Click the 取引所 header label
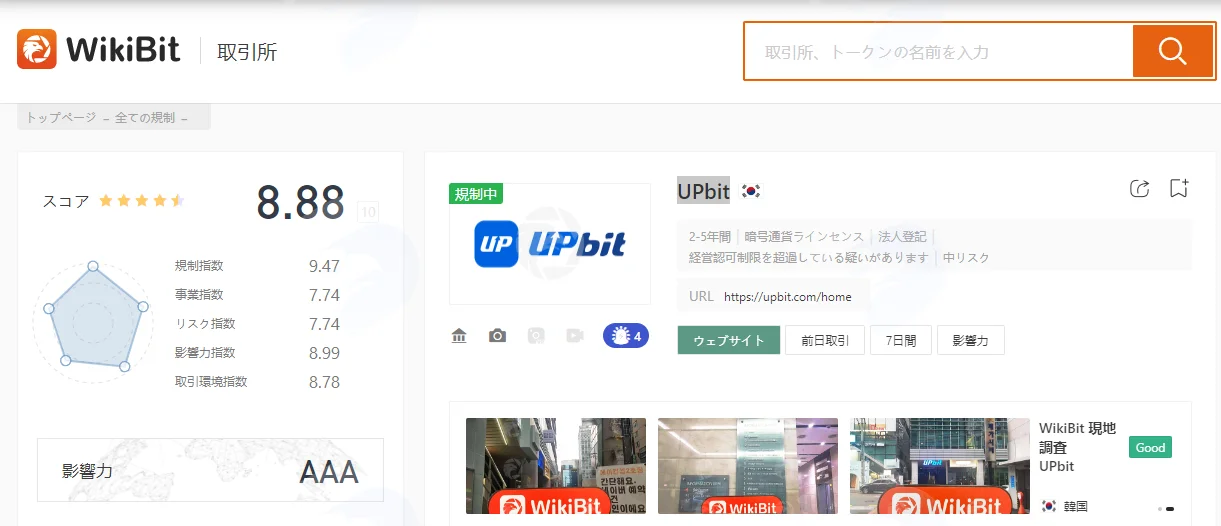Image resolution: width=1221 pixels, height=526 pixels. coord(247,52)
